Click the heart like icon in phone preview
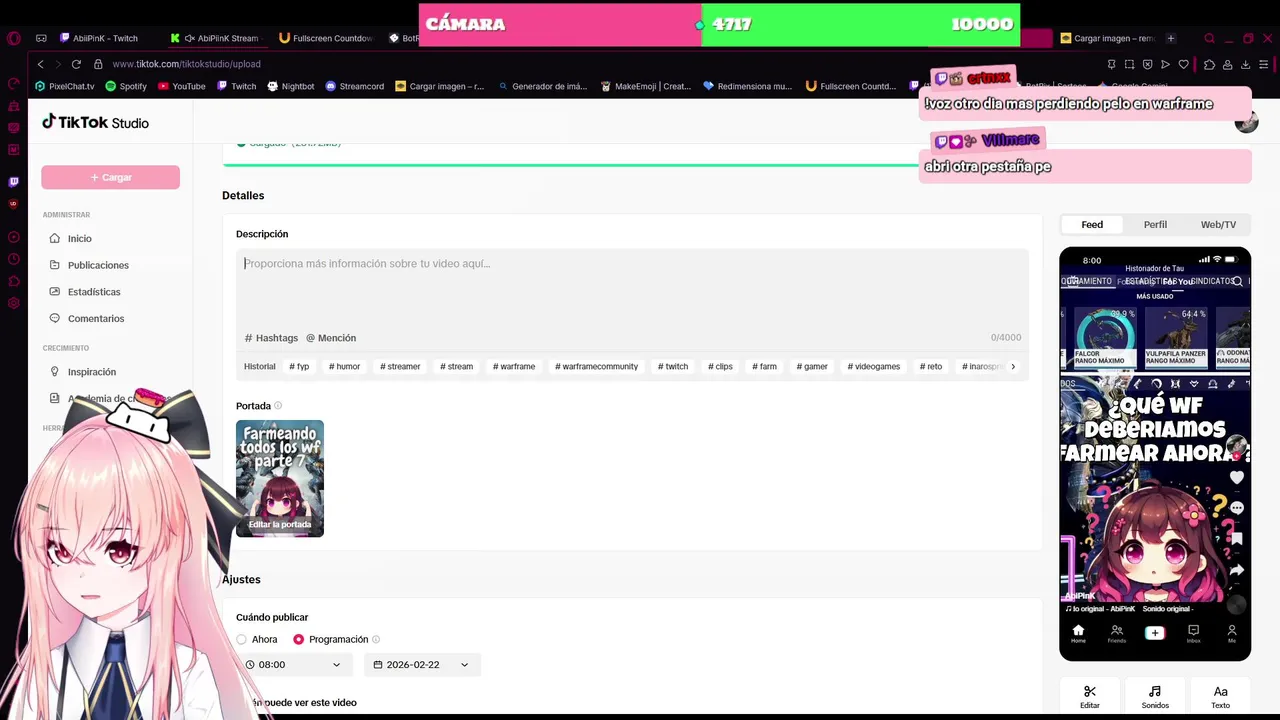1280x720 pixels. click(x=1237, y=478)
